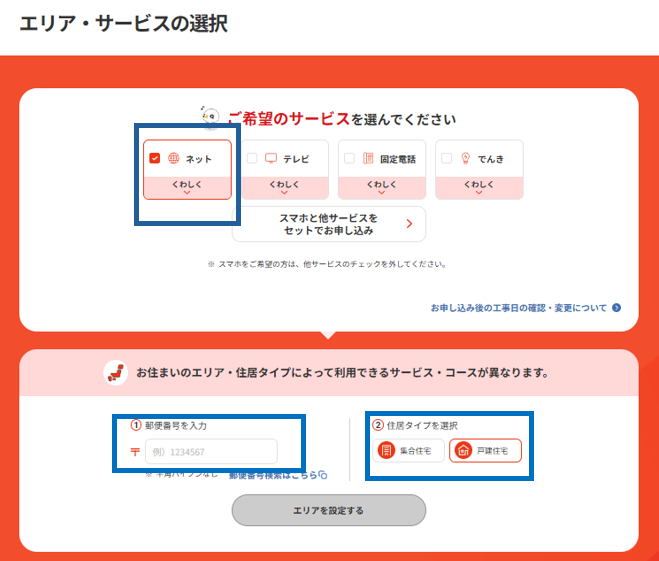Open the 郵便番号検索はこちら link

coord(273,475)
